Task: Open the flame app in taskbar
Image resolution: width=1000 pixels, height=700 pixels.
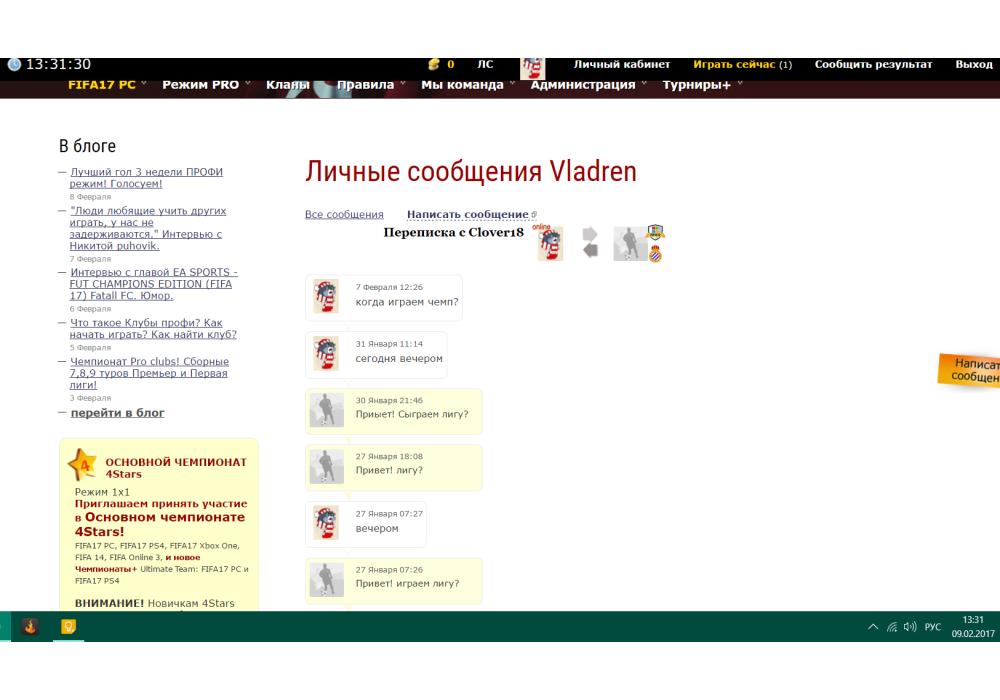Action: click(x=30, y=627)
